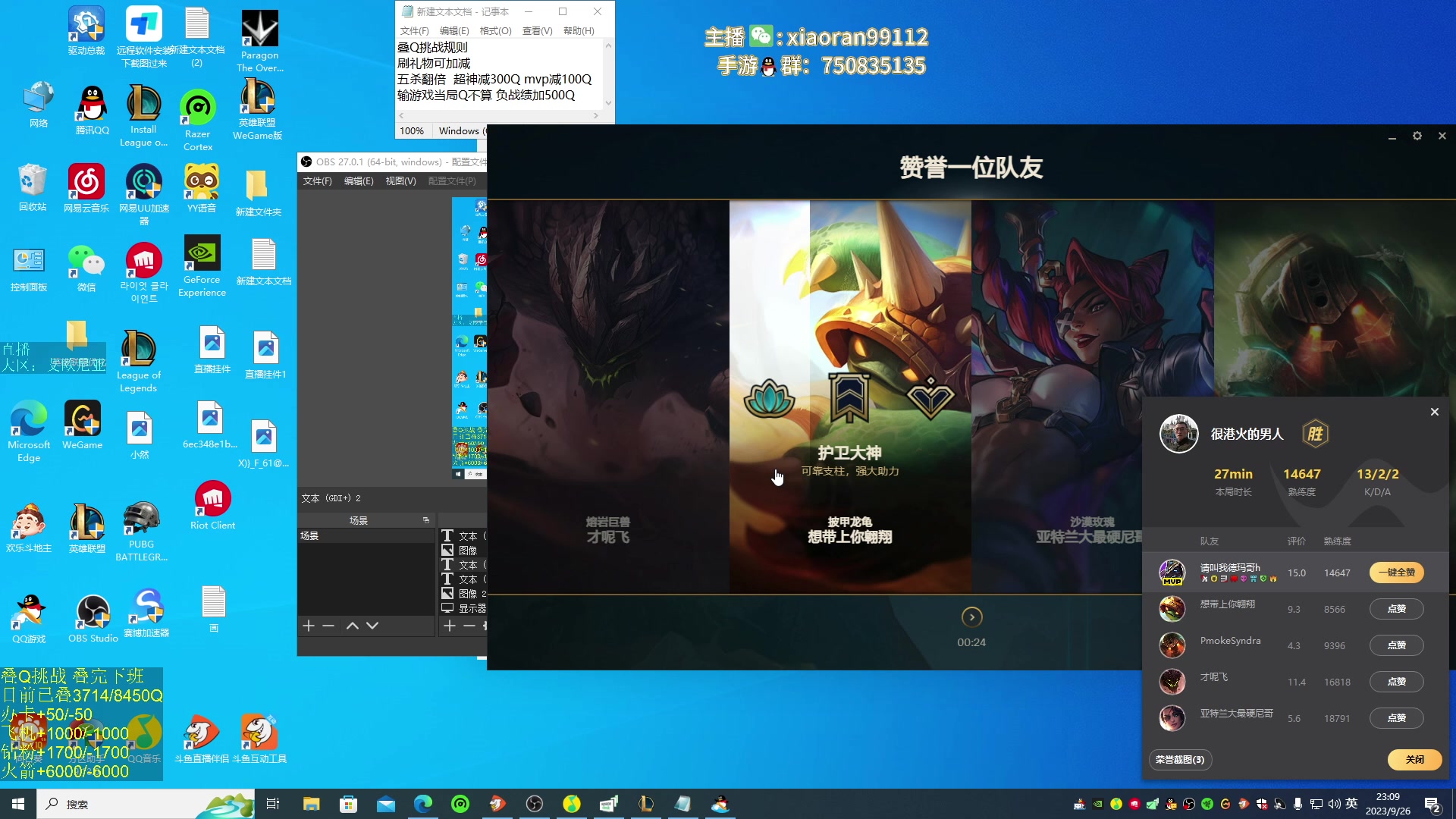Open the 微信 desktop icon
This screenshot has height=819, width=1456.
point(86,268)
